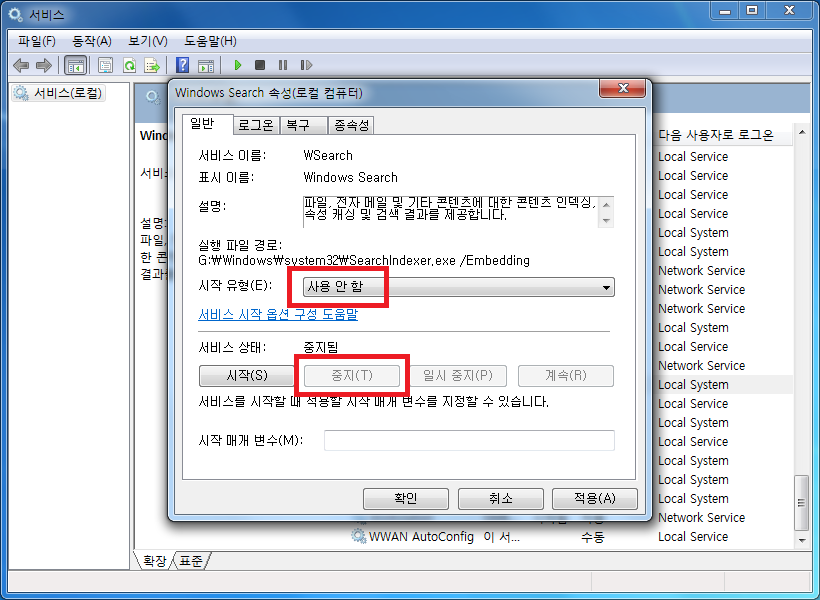Click the 적용(A) apply button
820x600 pixels.
point(595,499)
